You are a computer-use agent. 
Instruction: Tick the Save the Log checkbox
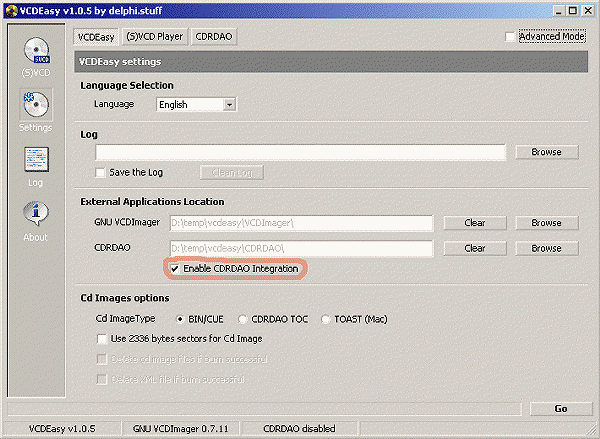click(100, 173)
